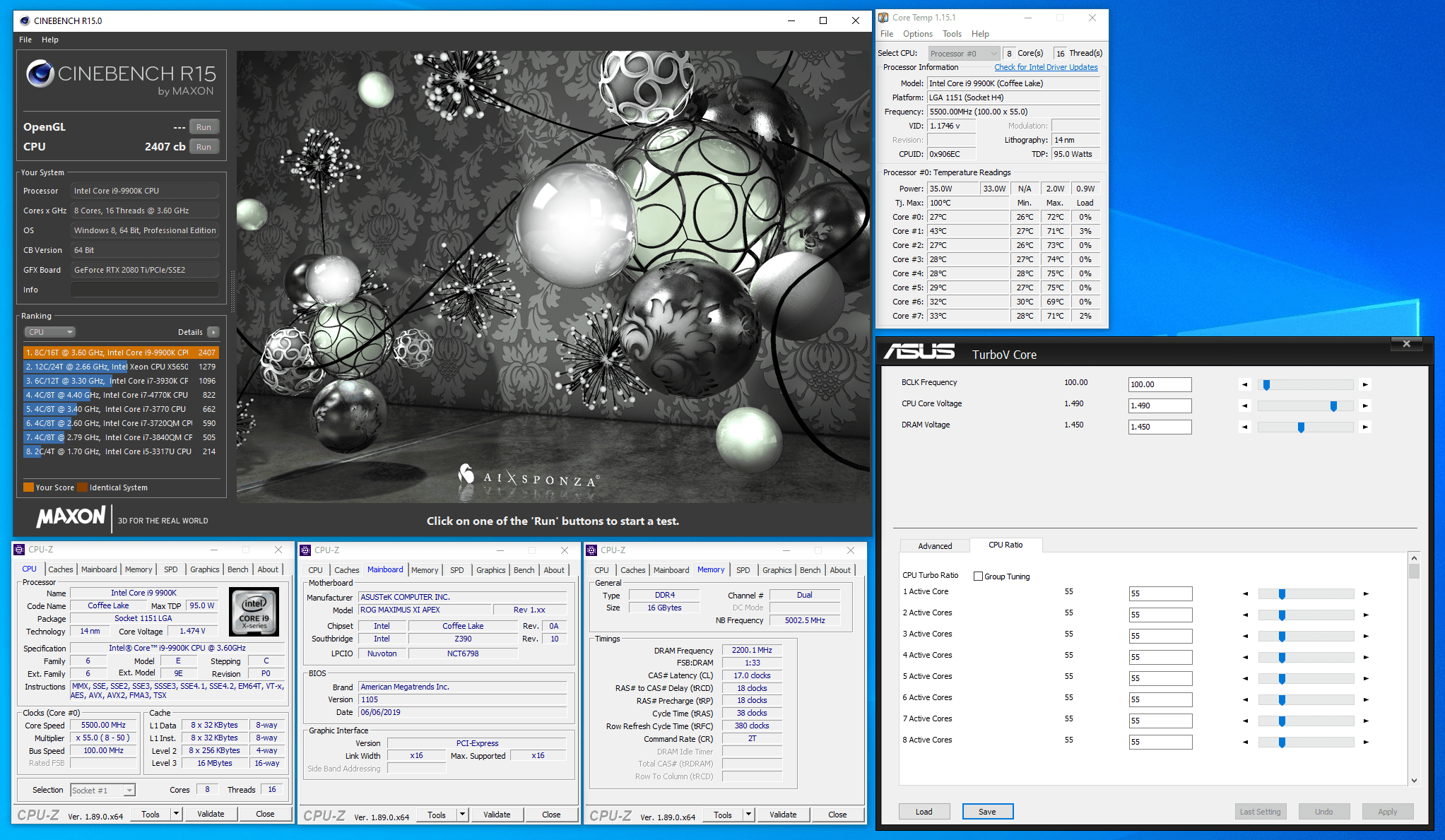Expand Tools dropdown arrow in CPU-Z Mainboard window
Image resolution: width=1445 pixels, height=840 pixels.
pos(462,815)
